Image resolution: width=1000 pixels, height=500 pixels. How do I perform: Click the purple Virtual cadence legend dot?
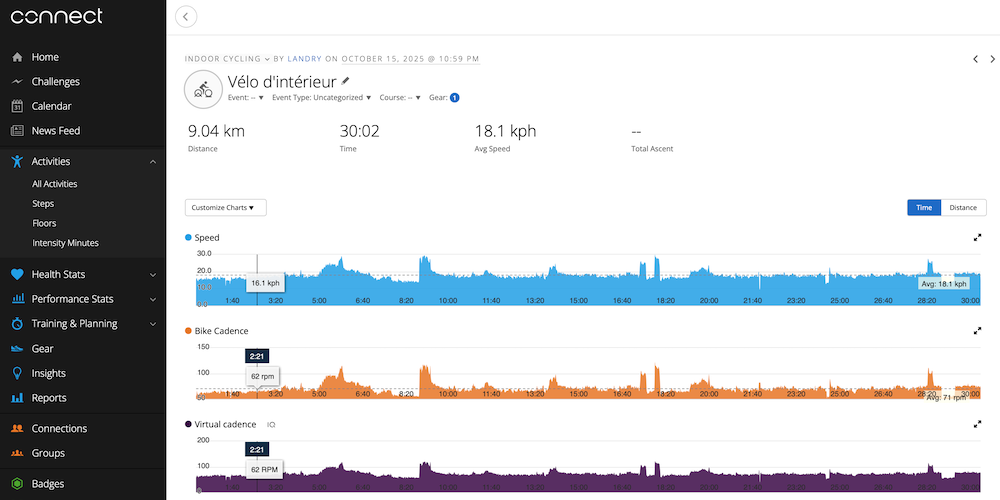click(188, 424)
